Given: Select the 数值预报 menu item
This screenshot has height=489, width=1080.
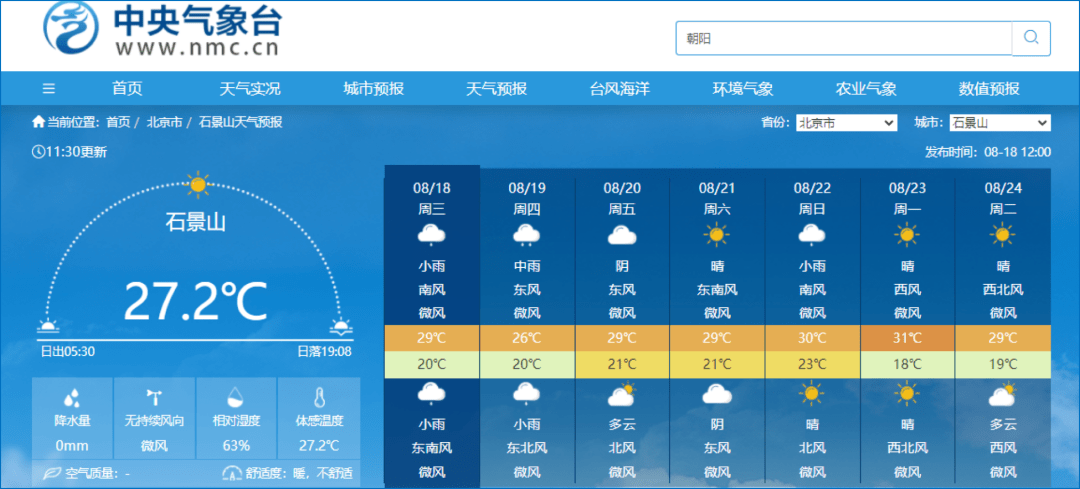Looking at the screenshot, I should pos(989,88).
